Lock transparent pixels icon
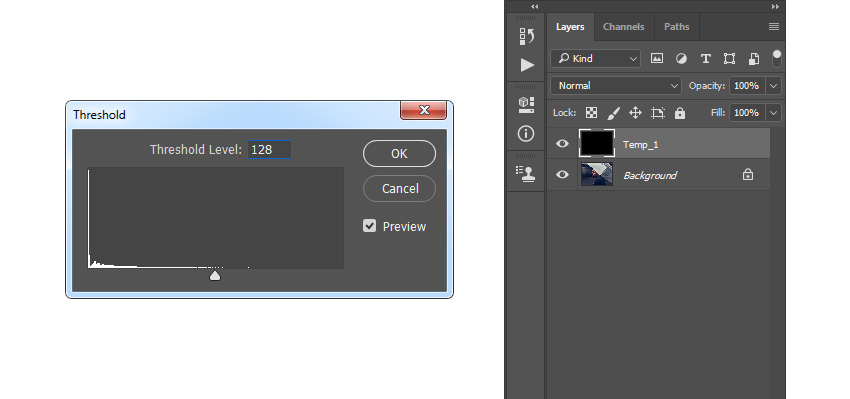Viewport: 850px width, 399px height. tap(591, 113)
